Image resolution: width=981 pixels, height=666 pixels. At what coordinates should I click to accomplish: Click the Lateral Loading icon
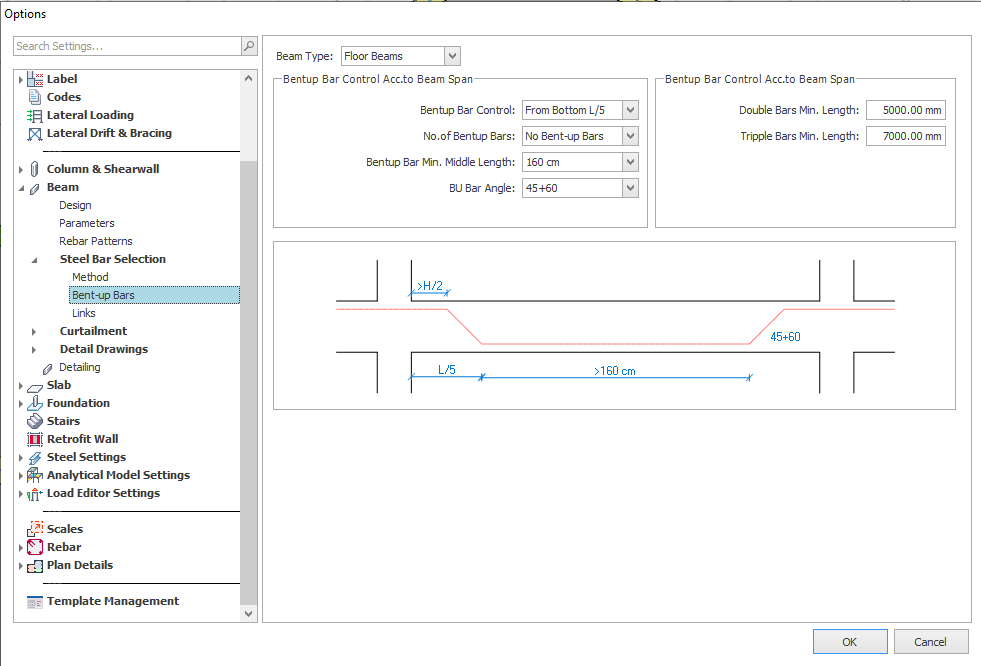(35, 115)
